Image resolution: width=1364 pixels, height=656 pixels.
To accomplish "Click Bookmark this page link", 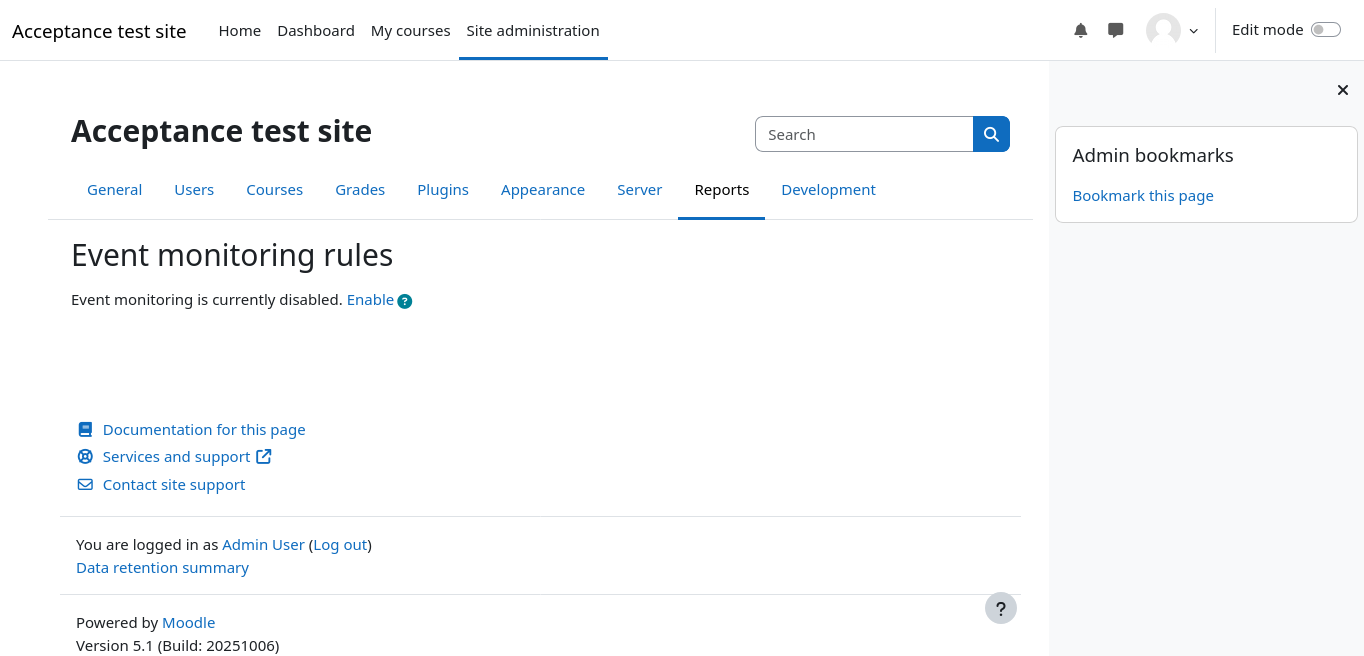I will point(1143,196).
